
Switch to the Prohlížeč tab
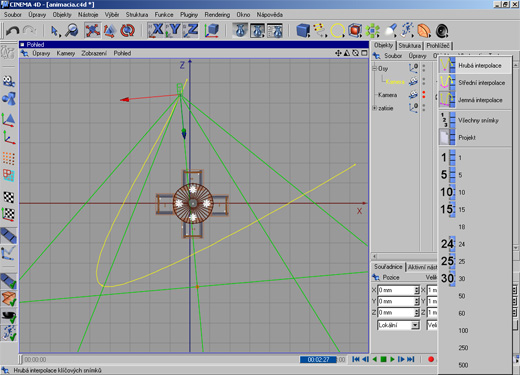(x=438, y=46)
